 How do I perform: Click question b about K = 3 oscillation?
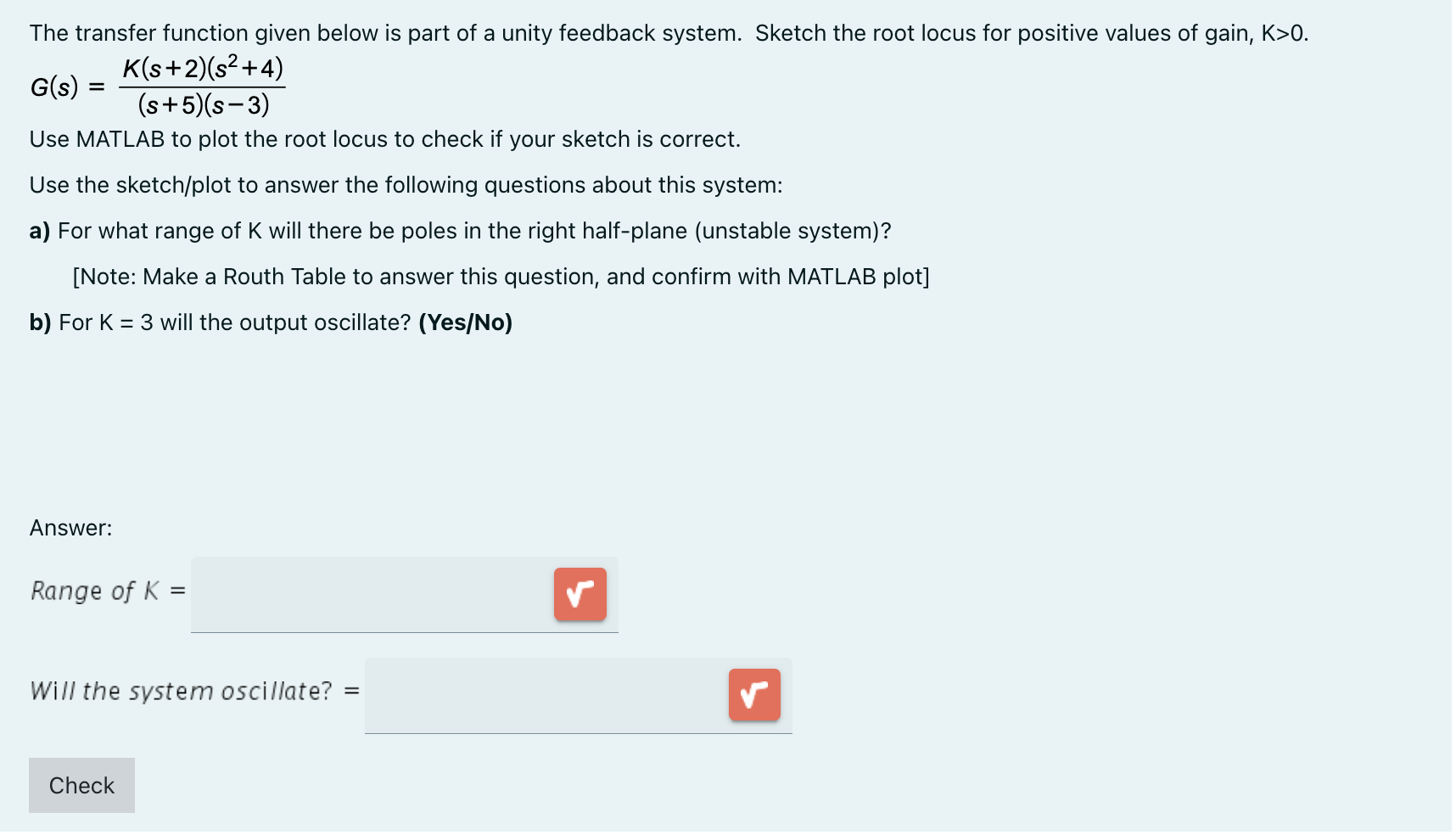pos(271,322)
